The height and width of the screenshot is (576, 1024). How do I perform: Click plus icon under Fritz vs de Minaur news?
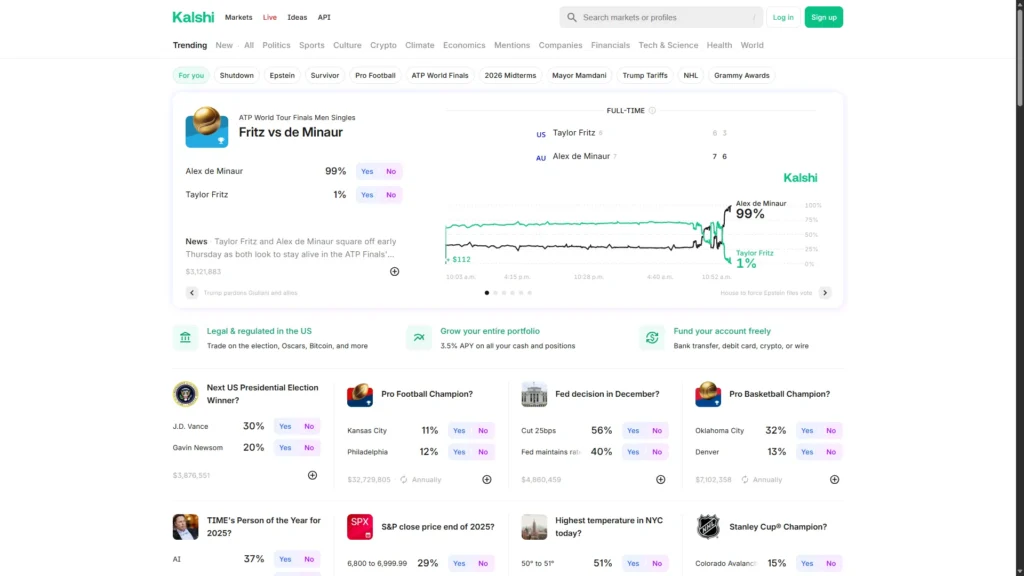click(394, 271)
